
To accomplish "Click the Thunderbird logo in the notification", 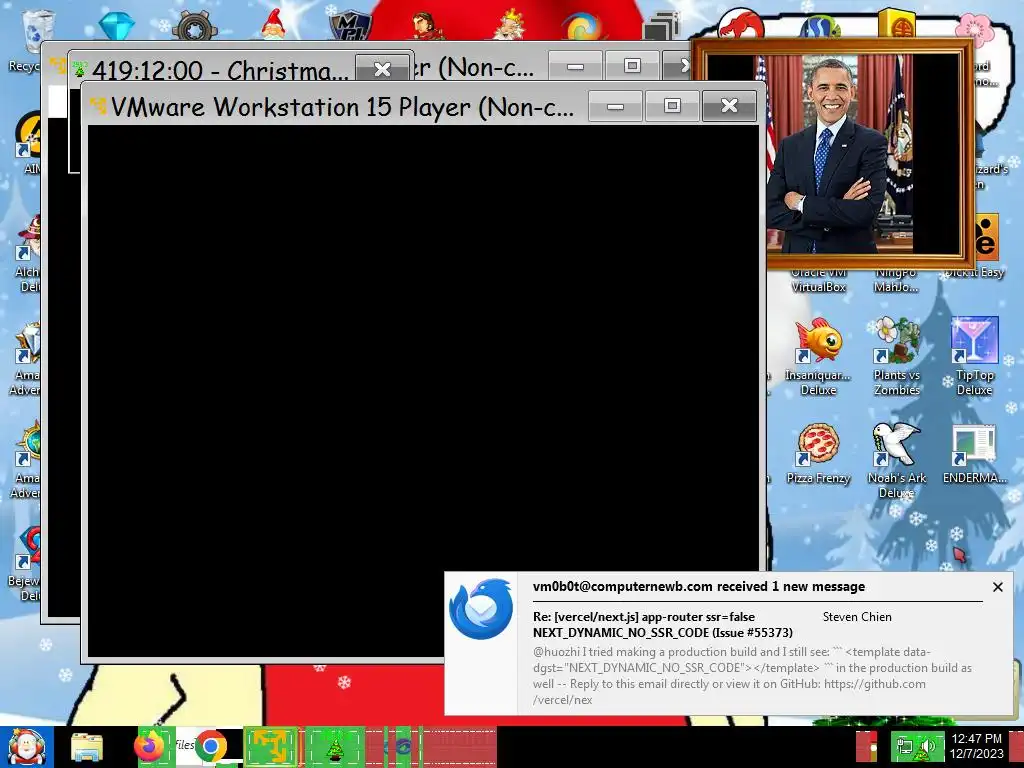I will [481, 609].
